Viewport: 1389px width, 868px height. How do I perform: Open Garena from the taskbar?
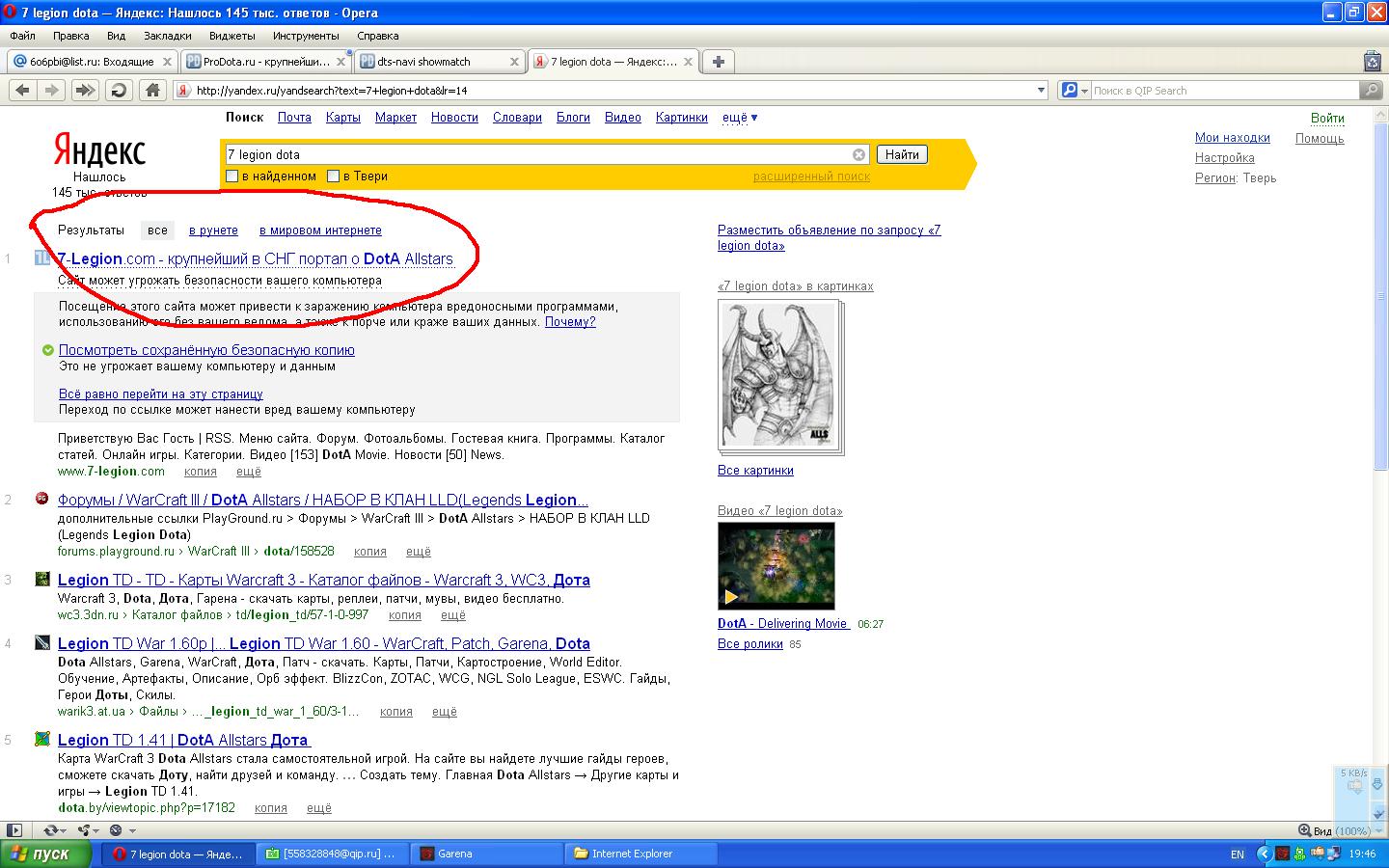coord(486,854)
